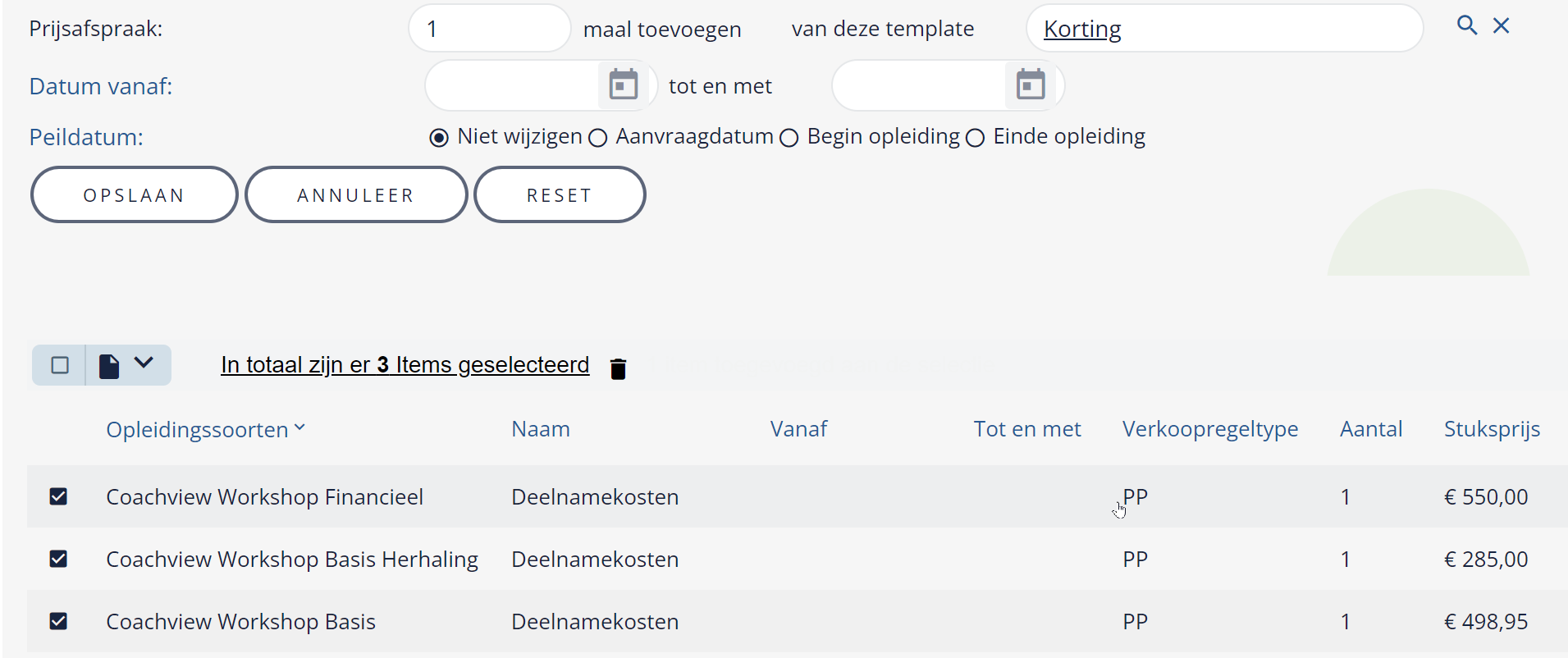
Task: Click the document icon in the selection toolbar
Action: (x=109, y=366)
